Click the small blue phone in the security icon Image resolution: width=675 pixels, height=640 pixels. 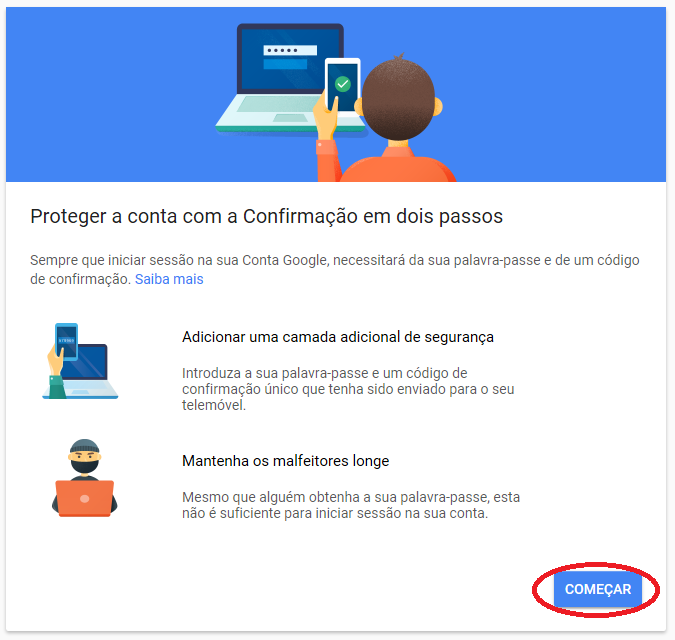(67, 341)
